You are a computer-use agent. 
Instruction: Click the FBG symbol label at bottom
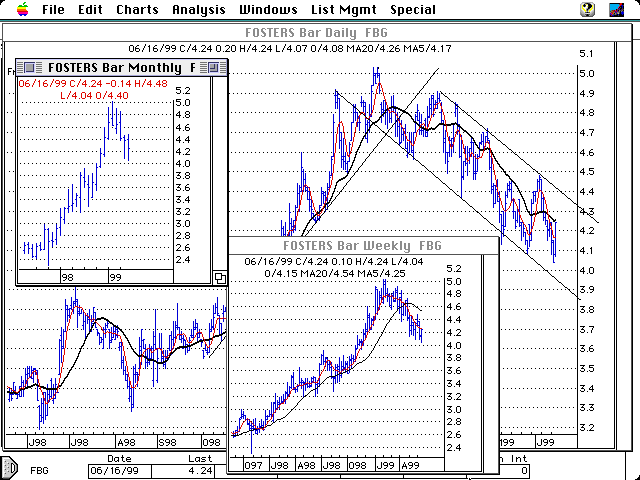point(39,471)
